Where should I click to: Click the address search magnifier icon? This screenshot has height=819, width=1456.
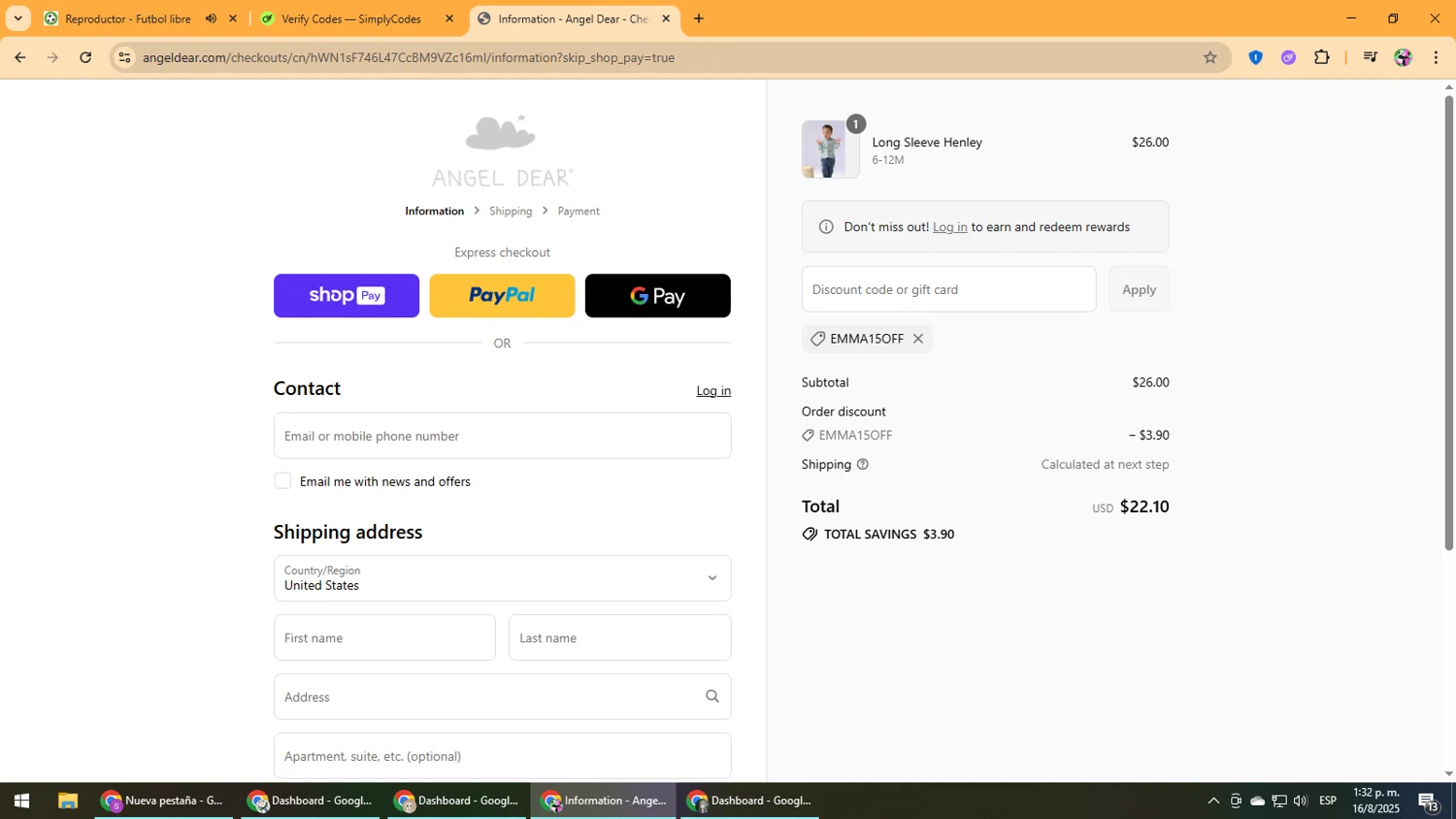(711, 697)
